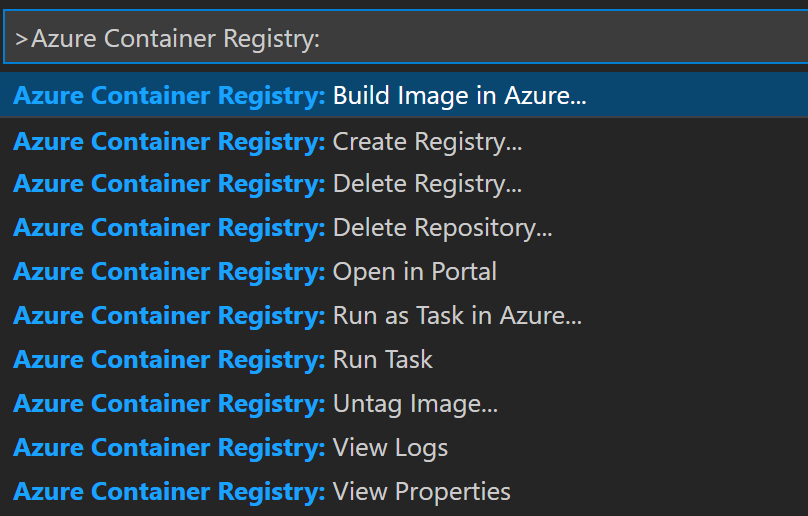808x516 pixels.
Task: Click the blue prefix on the View Properties row
Action: click(169, 492)
